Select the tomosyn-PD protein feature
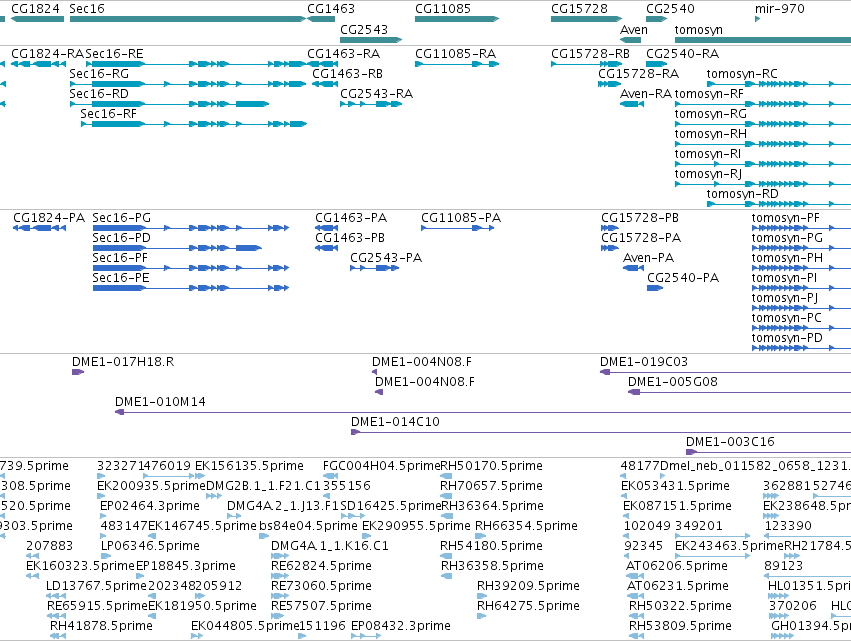The width and height of the screenshot is (851, 641). click(801, 348)
